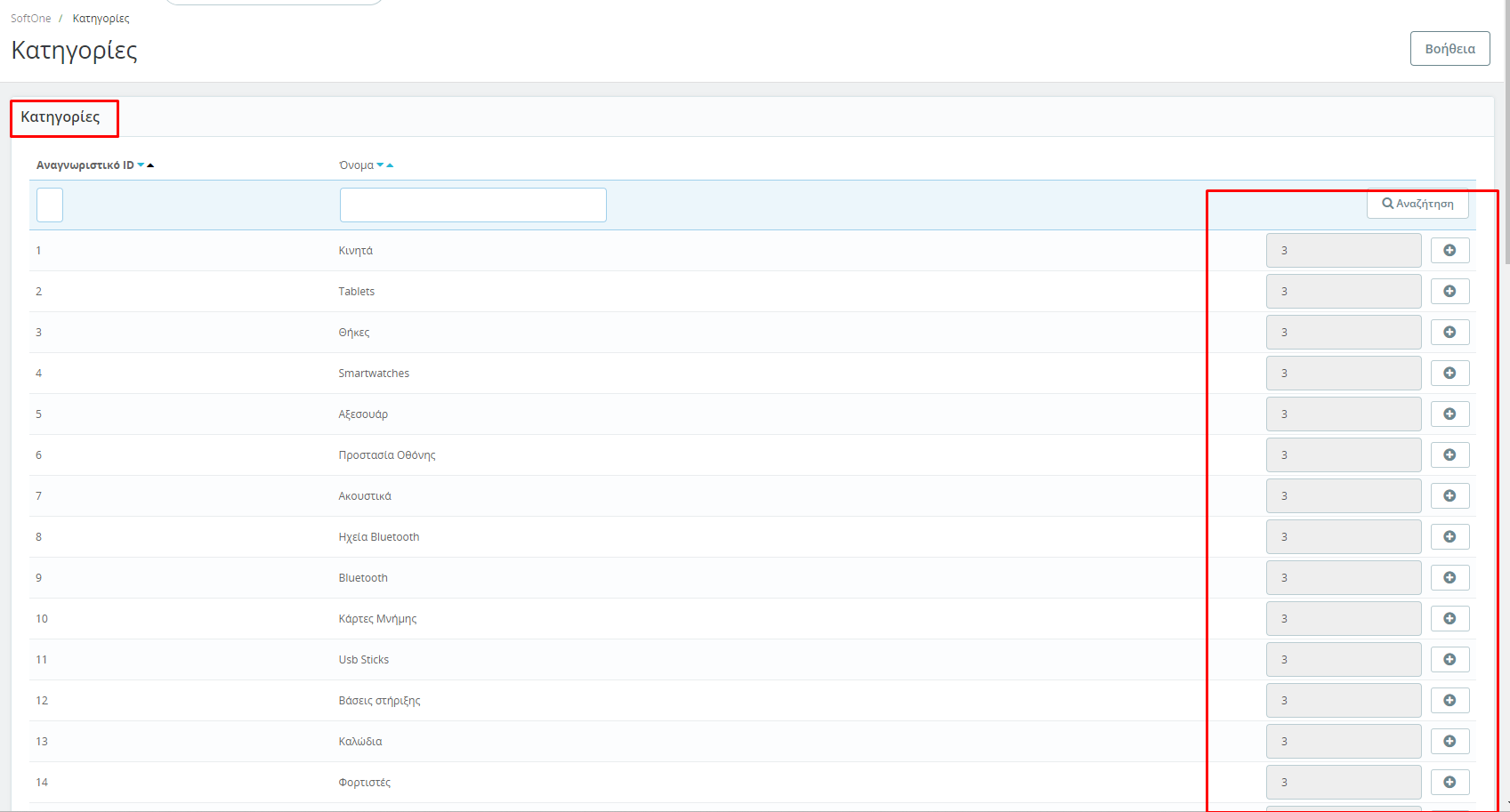Click the plus icon in the Tablets row
The height and width of the screenshot is (812, 1510).
(x=1449, y=292)
